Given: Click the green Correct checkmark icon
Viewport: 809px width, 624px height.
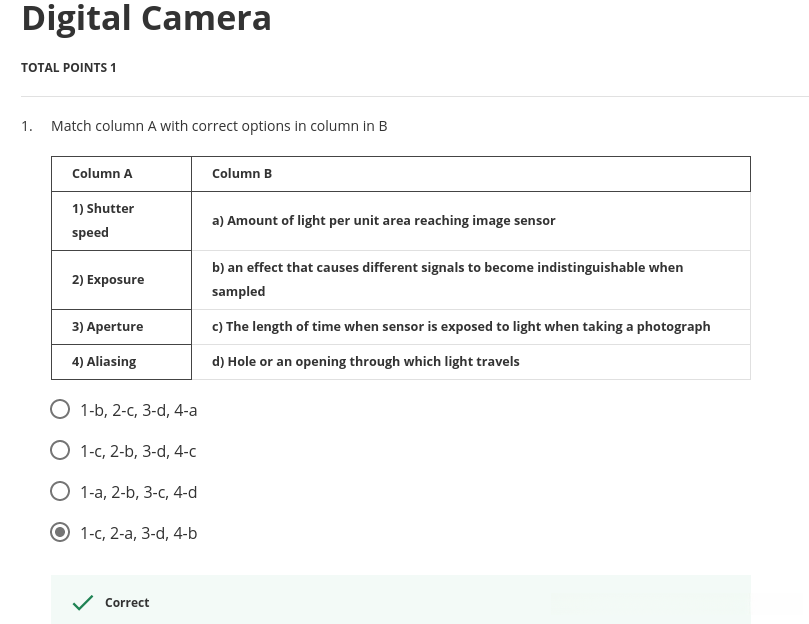Looking at the screenshot, I should [x=83, y=603].
